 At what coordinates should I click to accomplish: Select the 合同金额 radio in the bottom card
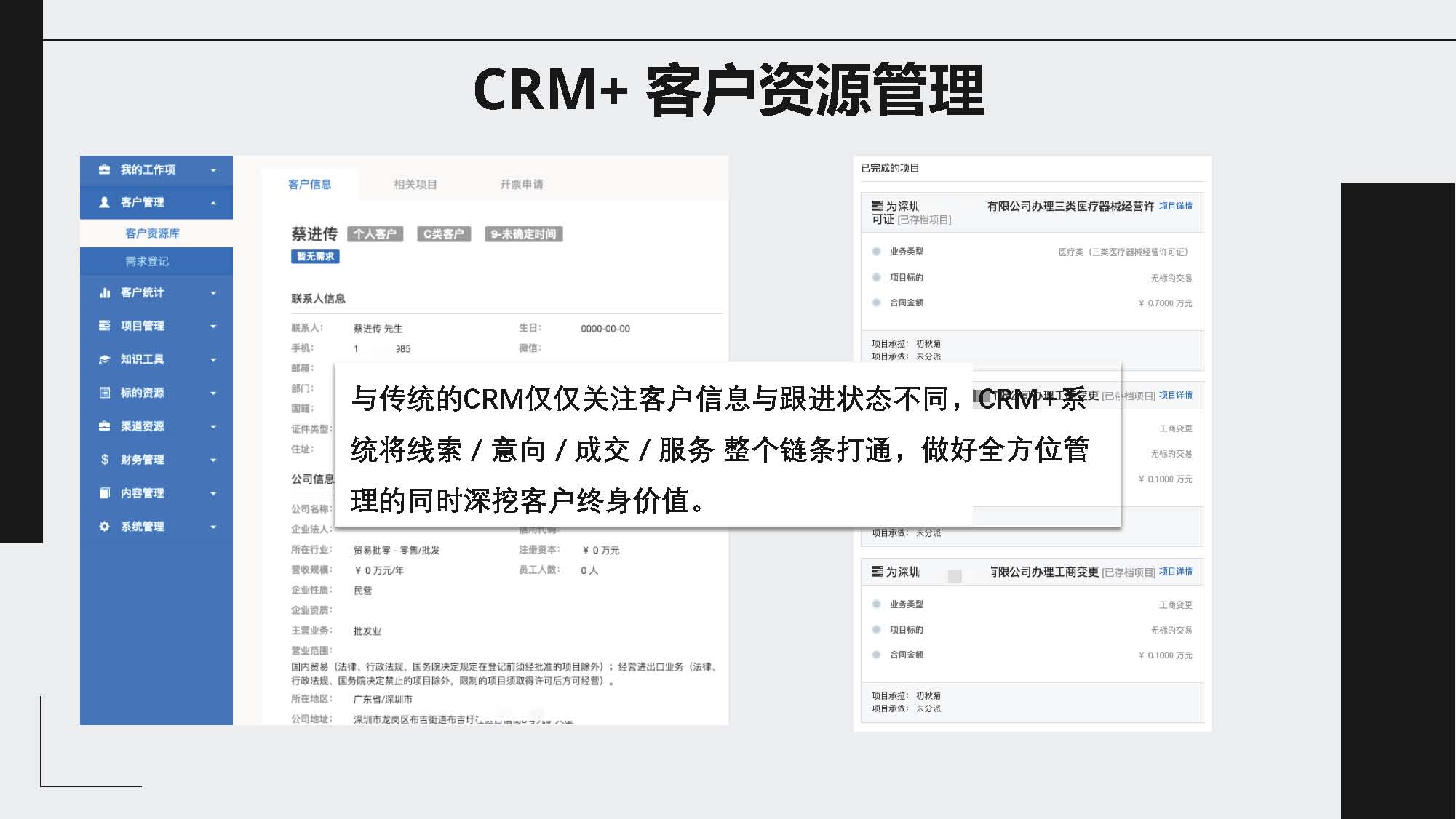click(x=876, y=655)
